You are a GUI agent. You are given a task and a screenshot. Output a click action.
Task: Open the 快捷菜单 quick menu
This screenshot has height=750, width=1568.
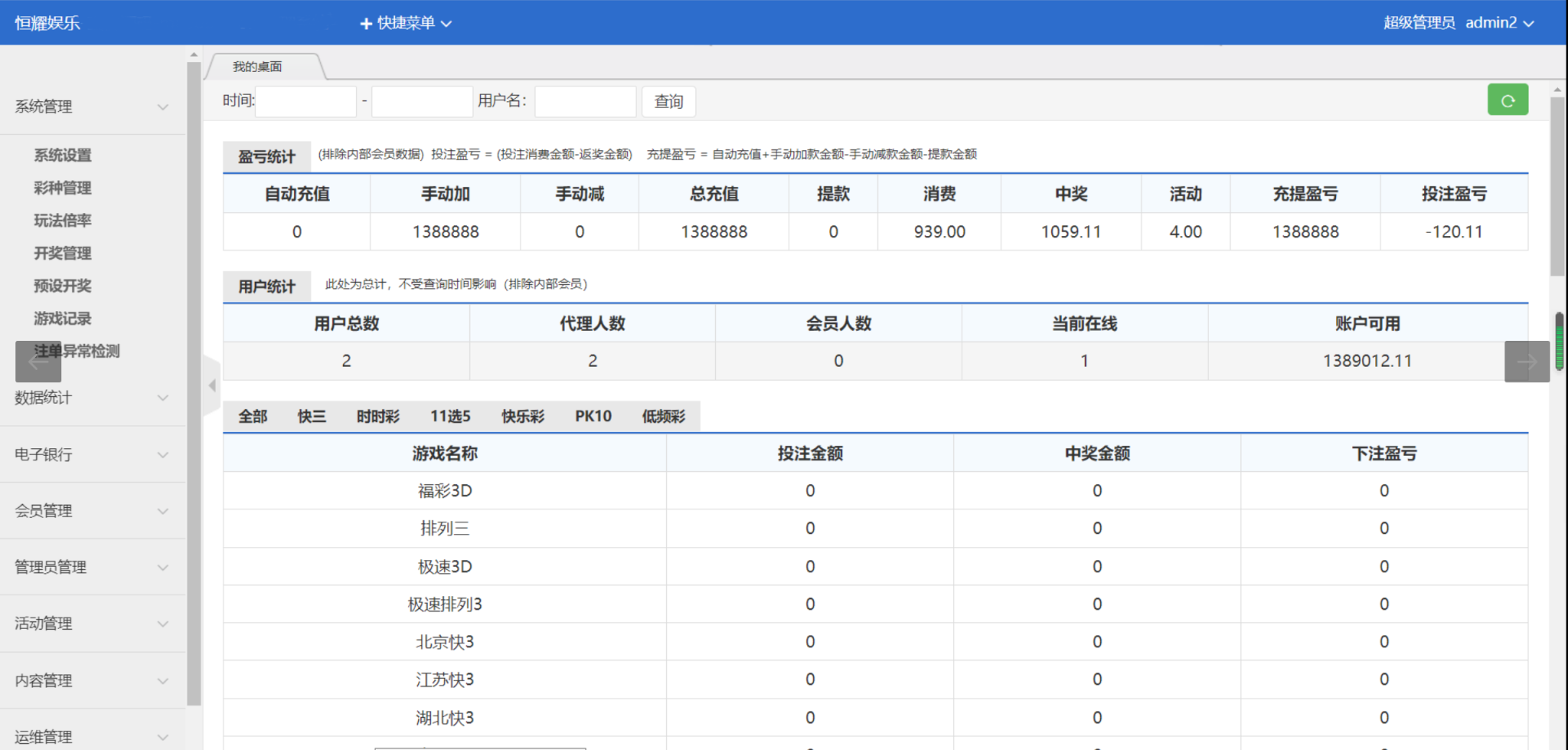(x=406, y=23)
